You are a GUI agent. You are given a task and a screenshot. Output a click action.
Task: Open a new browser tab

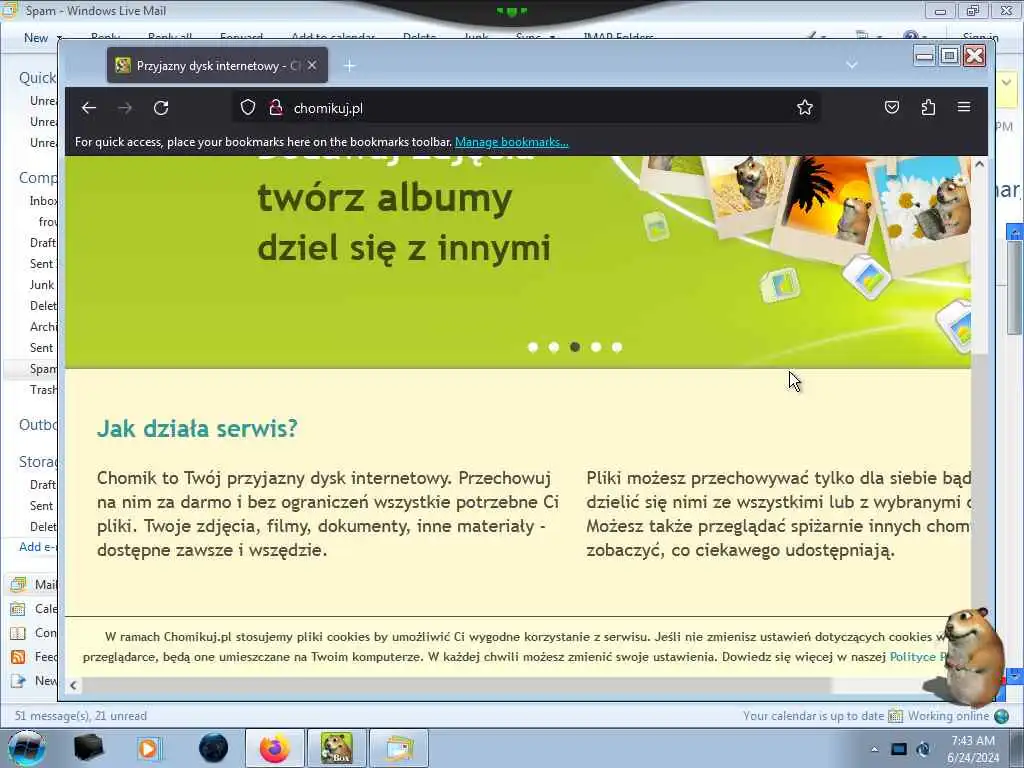[x=349, y=65]
